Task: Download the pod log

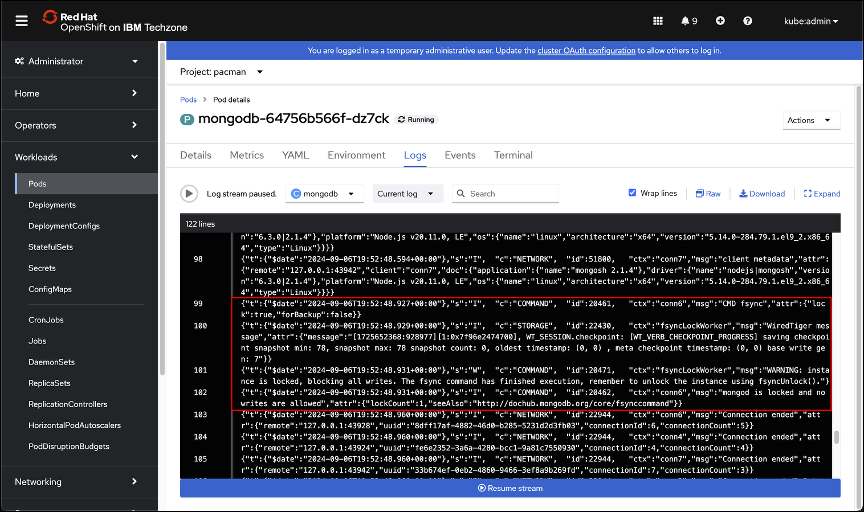Action: pyautogui.click(x=762, y=194)
